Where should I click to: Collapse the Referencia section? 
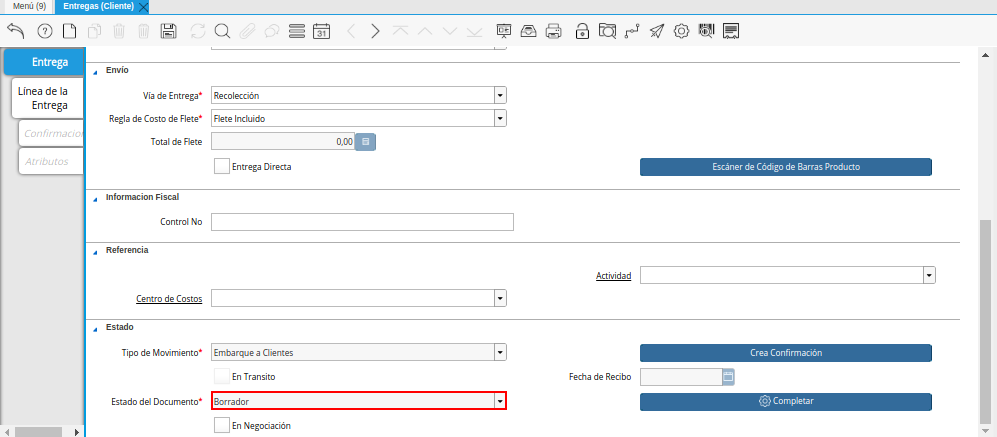[x=95, y=251]
